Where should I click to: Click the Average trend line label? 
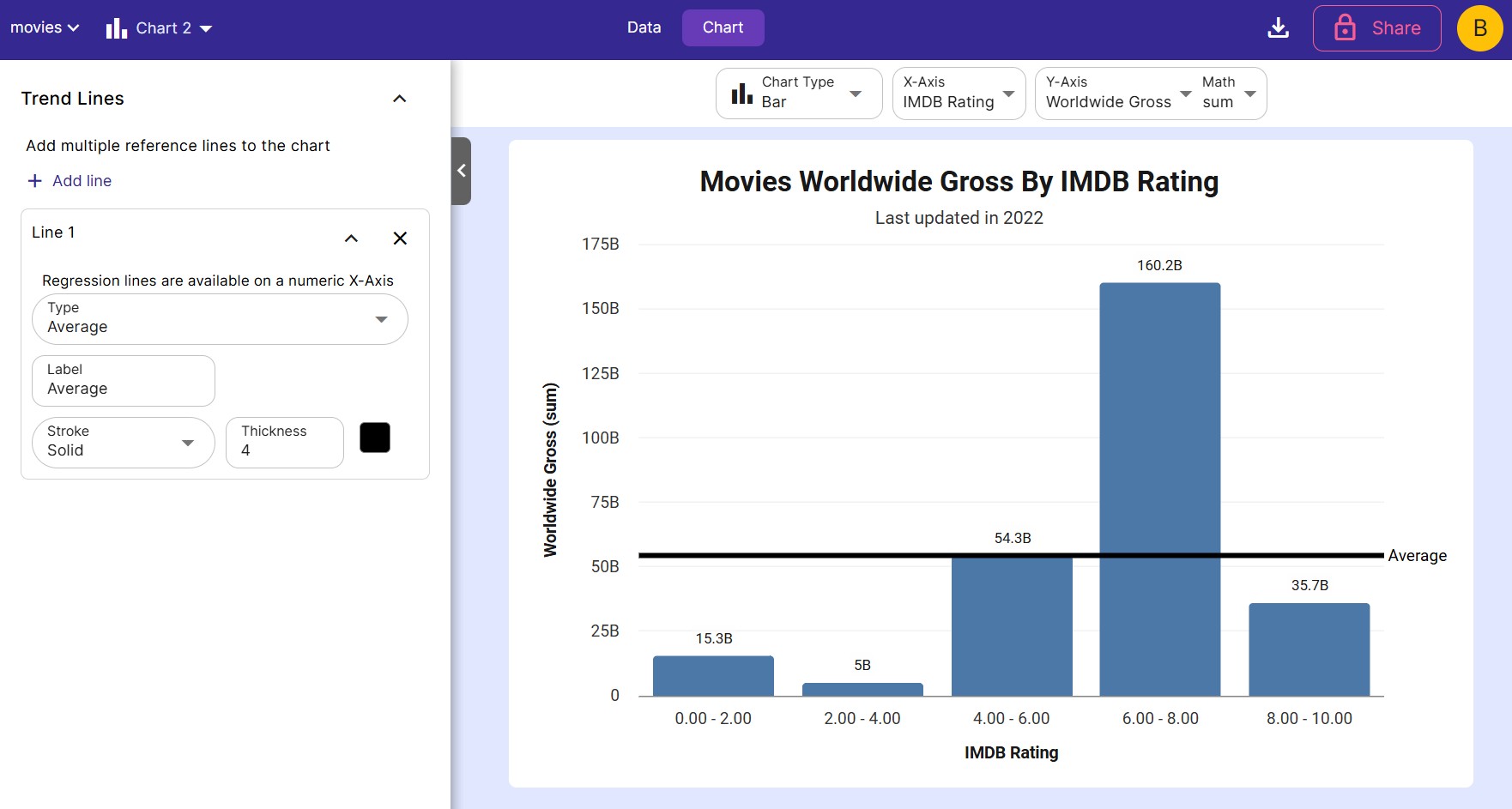coord(1417,556)
